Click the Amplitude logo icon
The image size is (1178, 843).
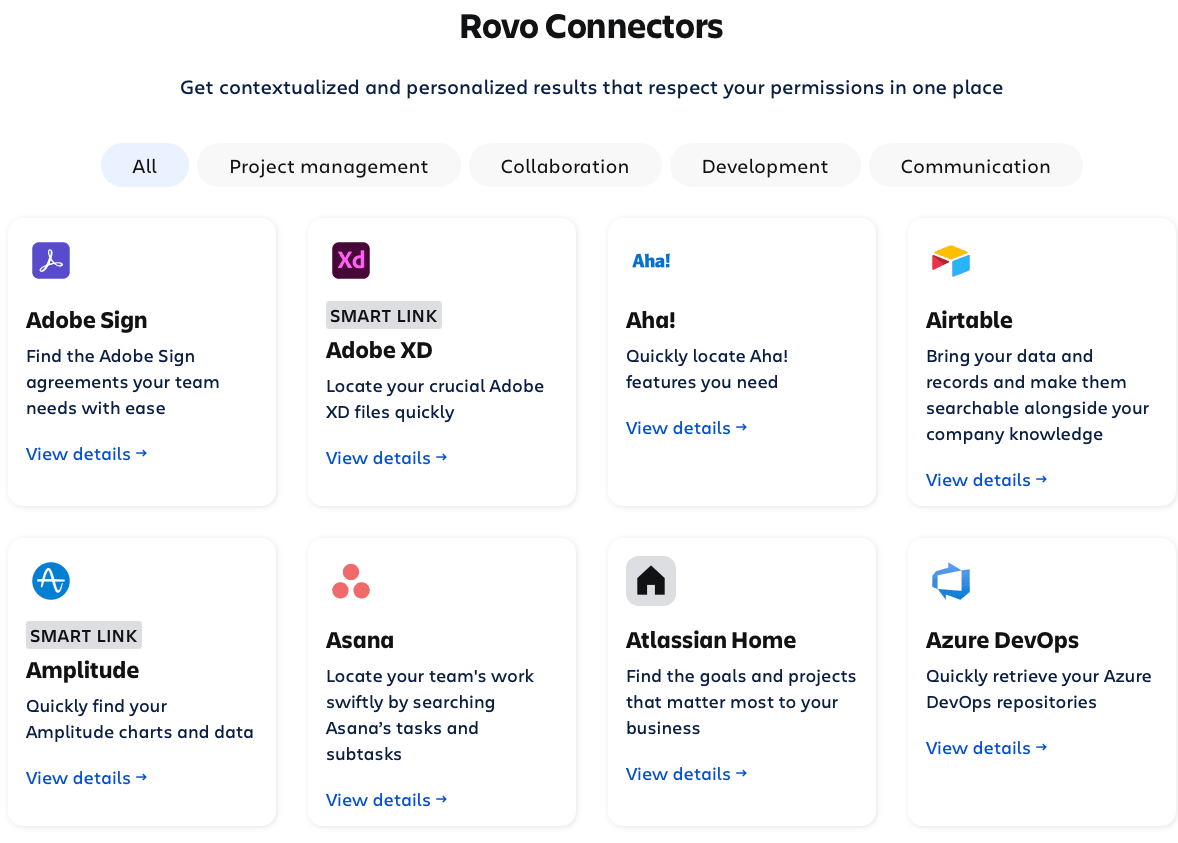[x=51, y=581]
